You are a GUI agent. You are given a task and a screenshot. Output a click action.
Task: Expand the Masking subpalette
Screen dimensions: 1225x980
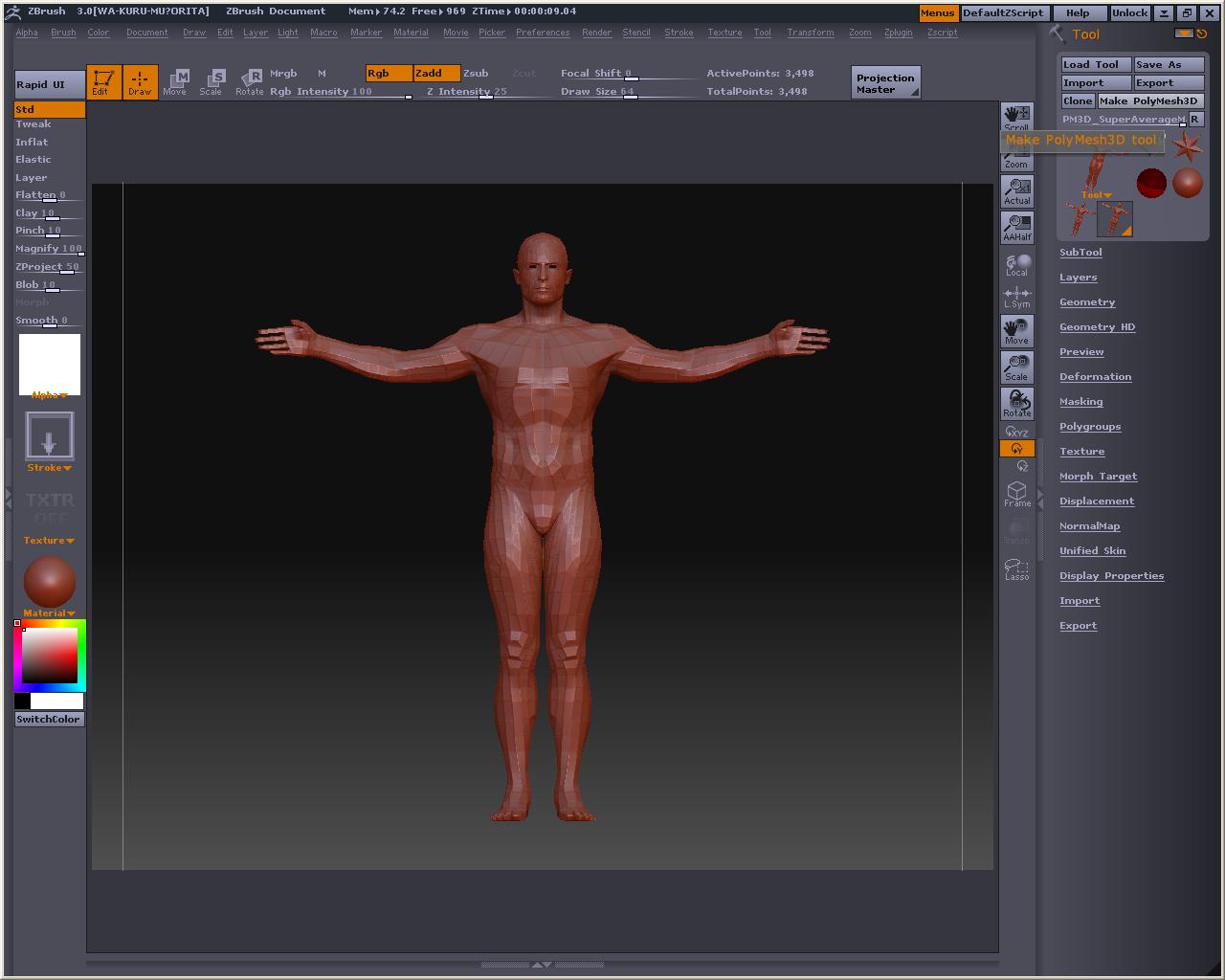[x=1081, y=402]
